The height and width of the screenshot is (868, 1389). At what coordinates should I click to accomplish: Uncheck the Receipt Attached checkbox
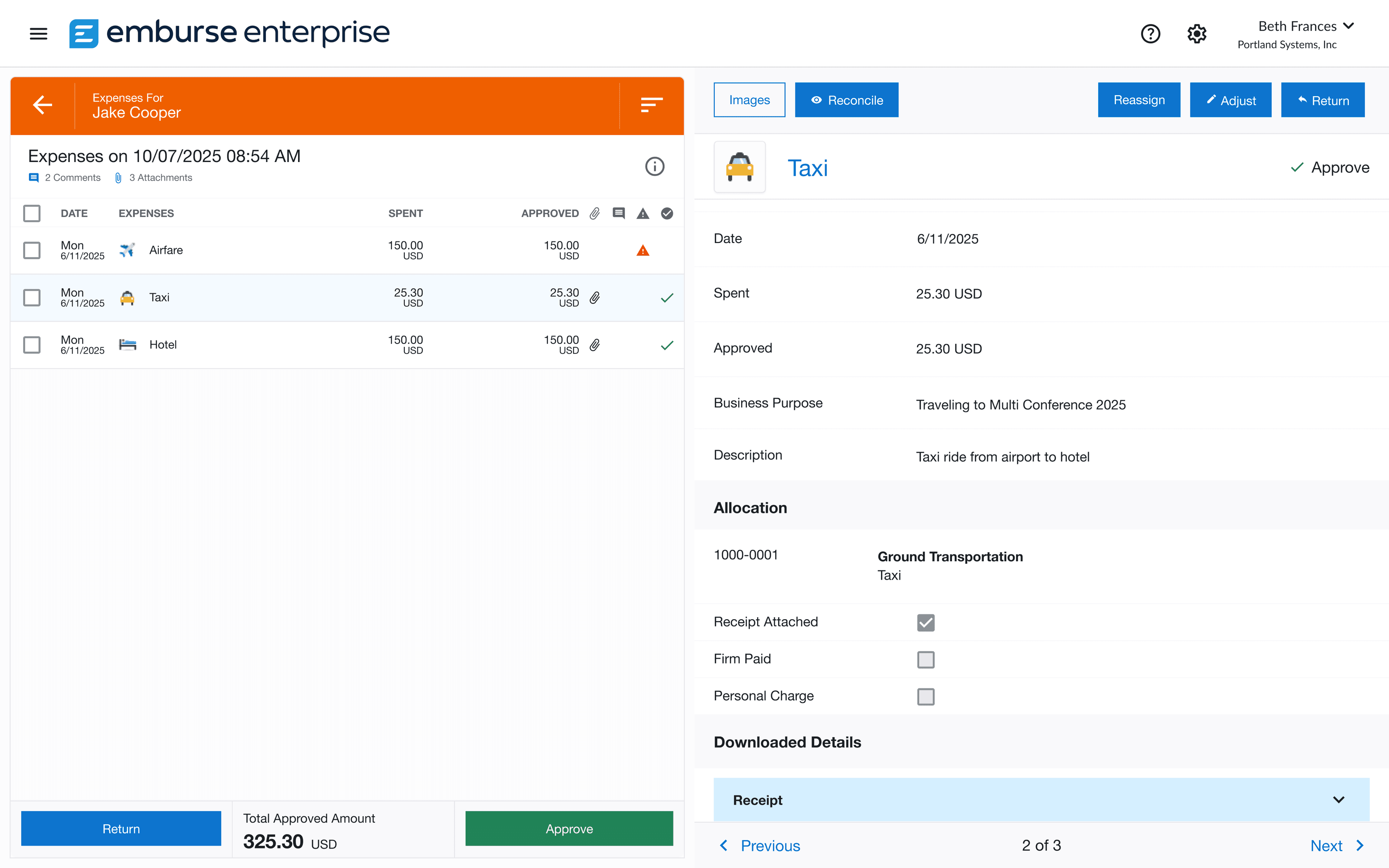click(x=925, y=622)
